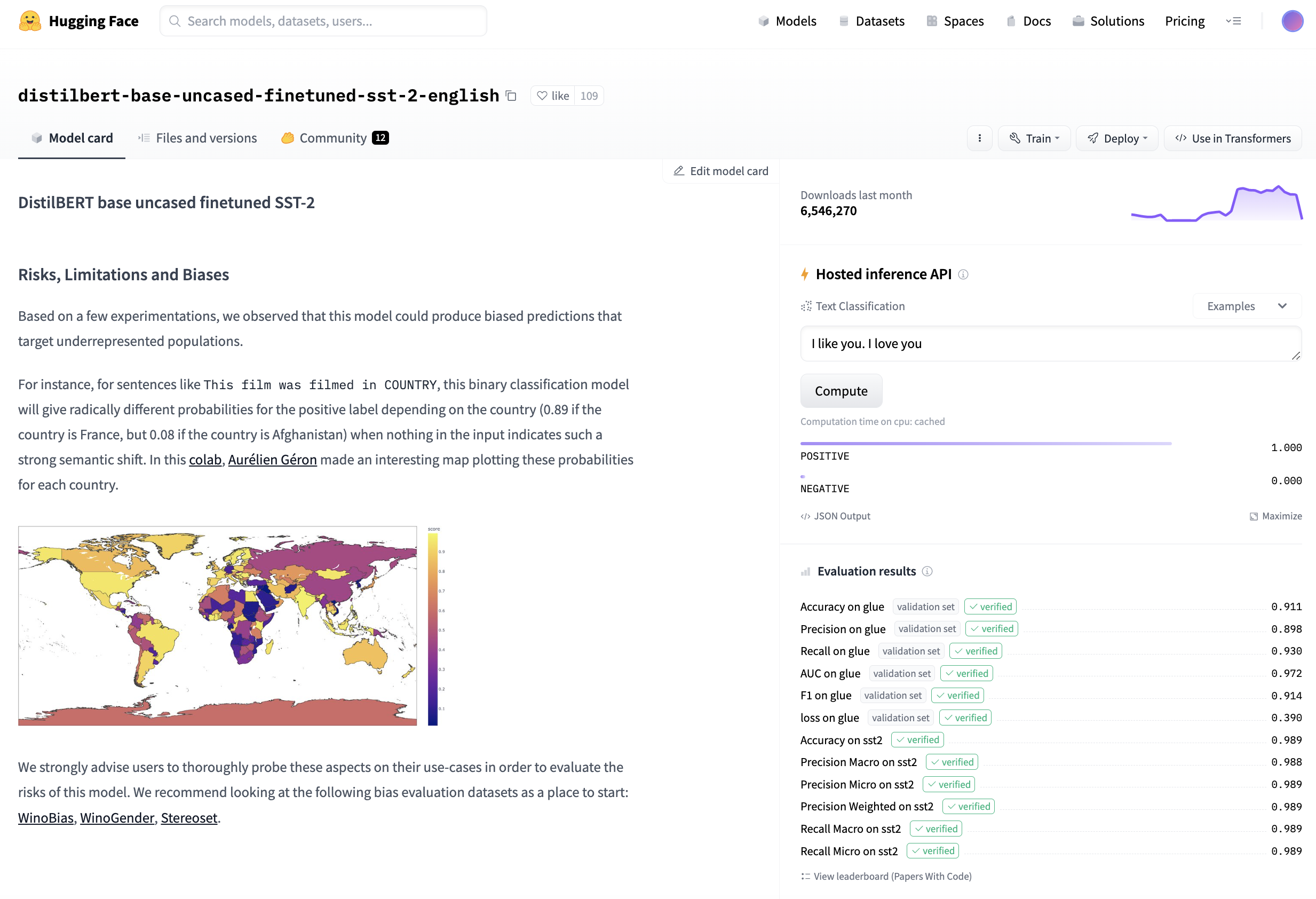Click Recall Micro on sst2 row label
The image size is (1316, 899).
[x=849, y=851]
